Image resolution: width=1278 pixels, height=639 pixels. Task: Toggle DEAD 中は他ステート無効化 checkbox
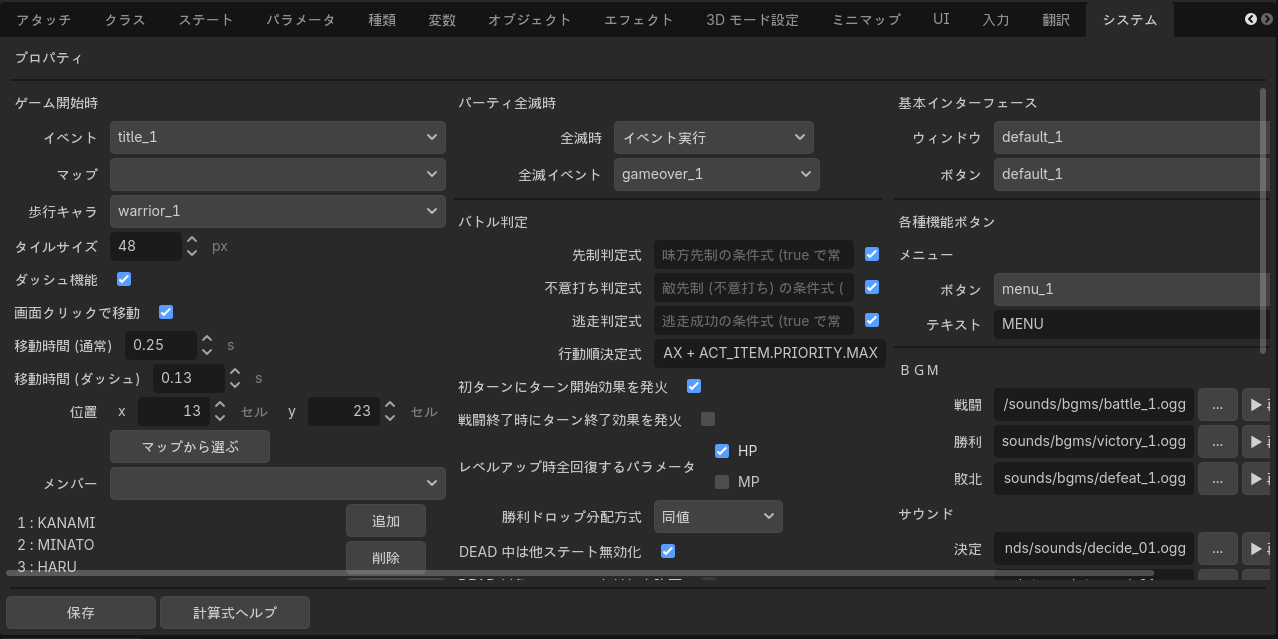[x=668, y=551]
